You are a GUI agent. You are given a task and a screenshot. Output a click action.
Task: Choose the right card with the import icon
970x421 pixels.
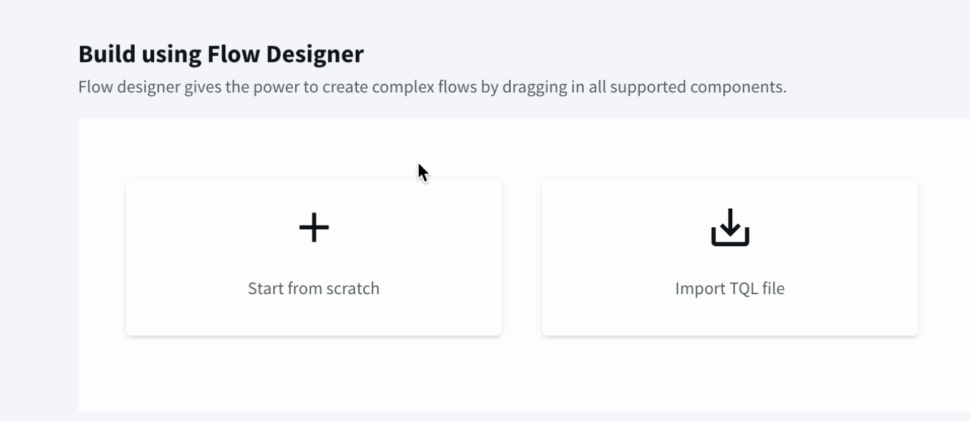pyautogui.click(x=729, y=258)
